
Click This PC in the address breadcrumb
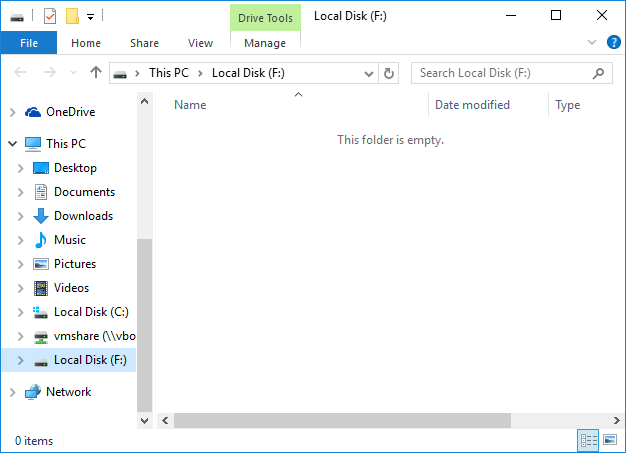[168, 73]
